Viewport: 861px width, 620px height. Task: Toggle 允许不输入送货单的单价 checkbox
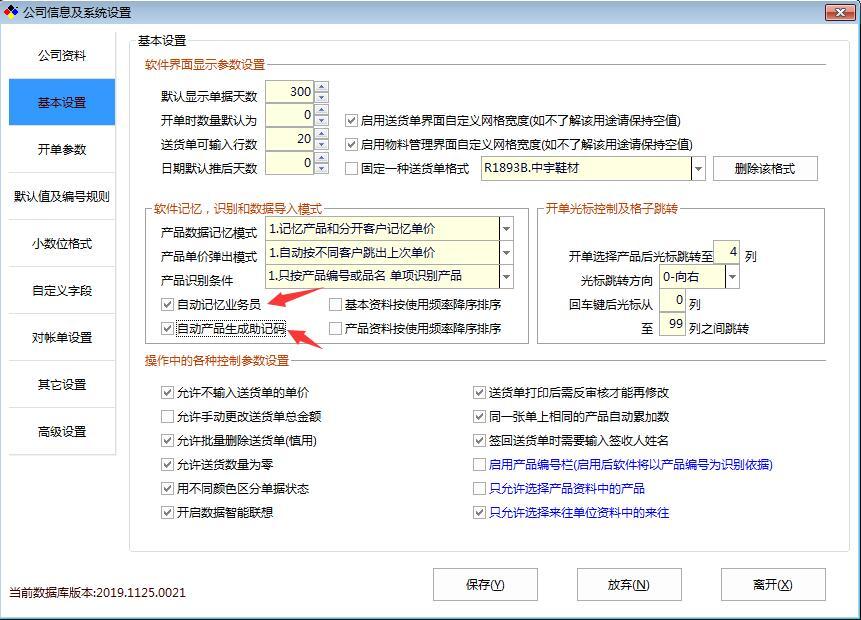tap(167, 393)
